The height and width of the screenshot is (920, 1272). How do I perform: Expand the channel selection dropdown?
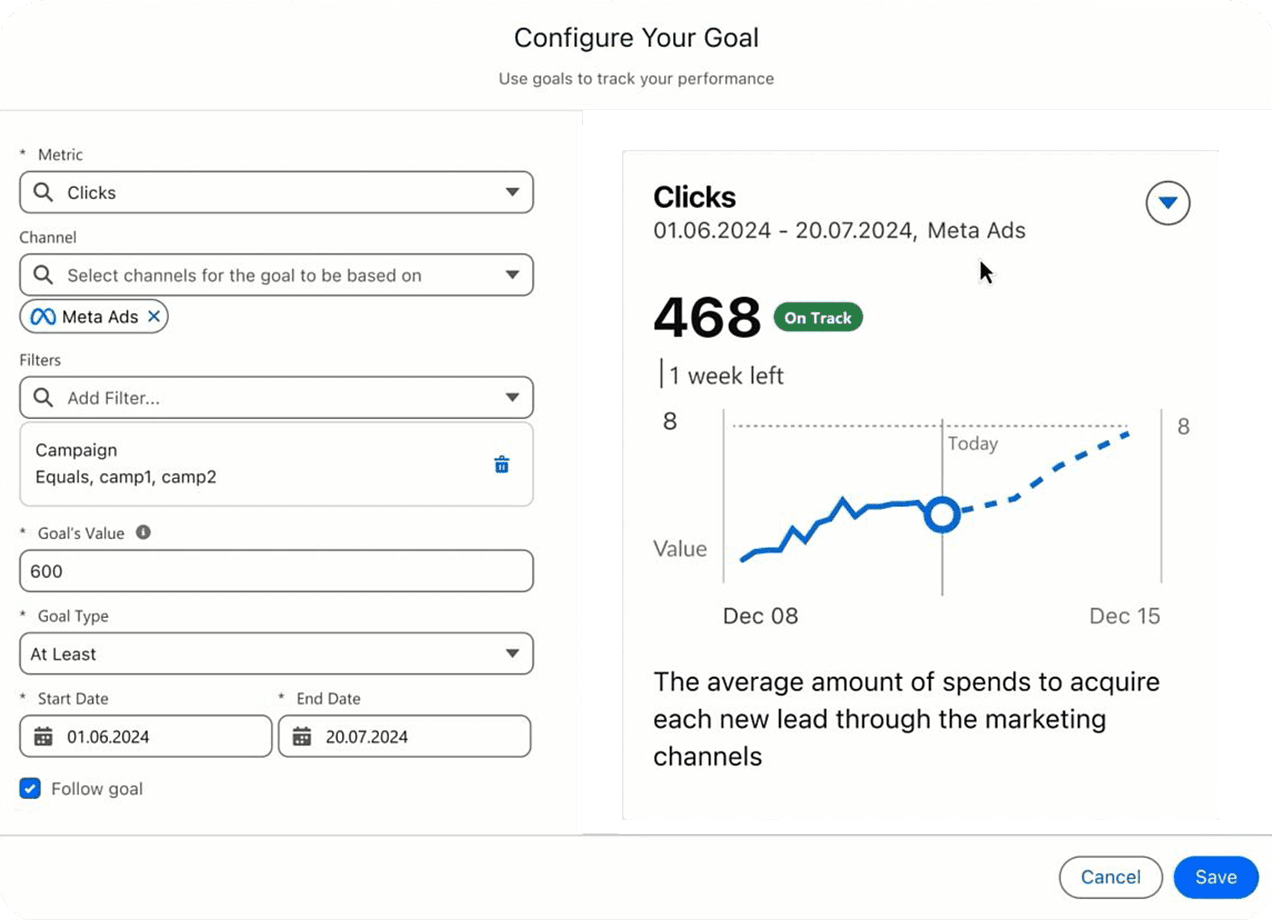(513, 275)
